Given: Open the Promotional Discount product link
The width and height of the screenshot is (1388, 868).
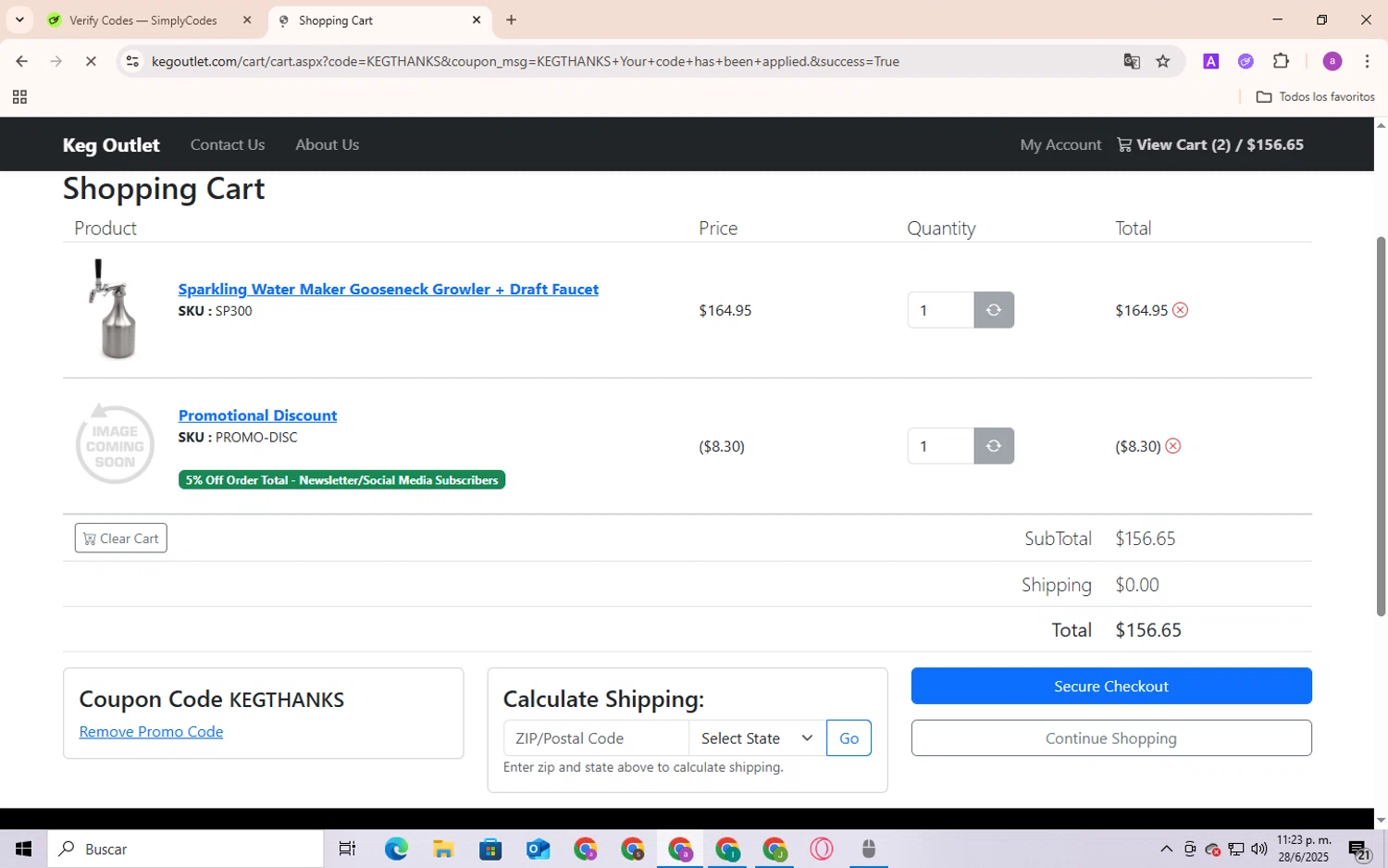Looking at the screenshot, I should click(x=257, y=415).
